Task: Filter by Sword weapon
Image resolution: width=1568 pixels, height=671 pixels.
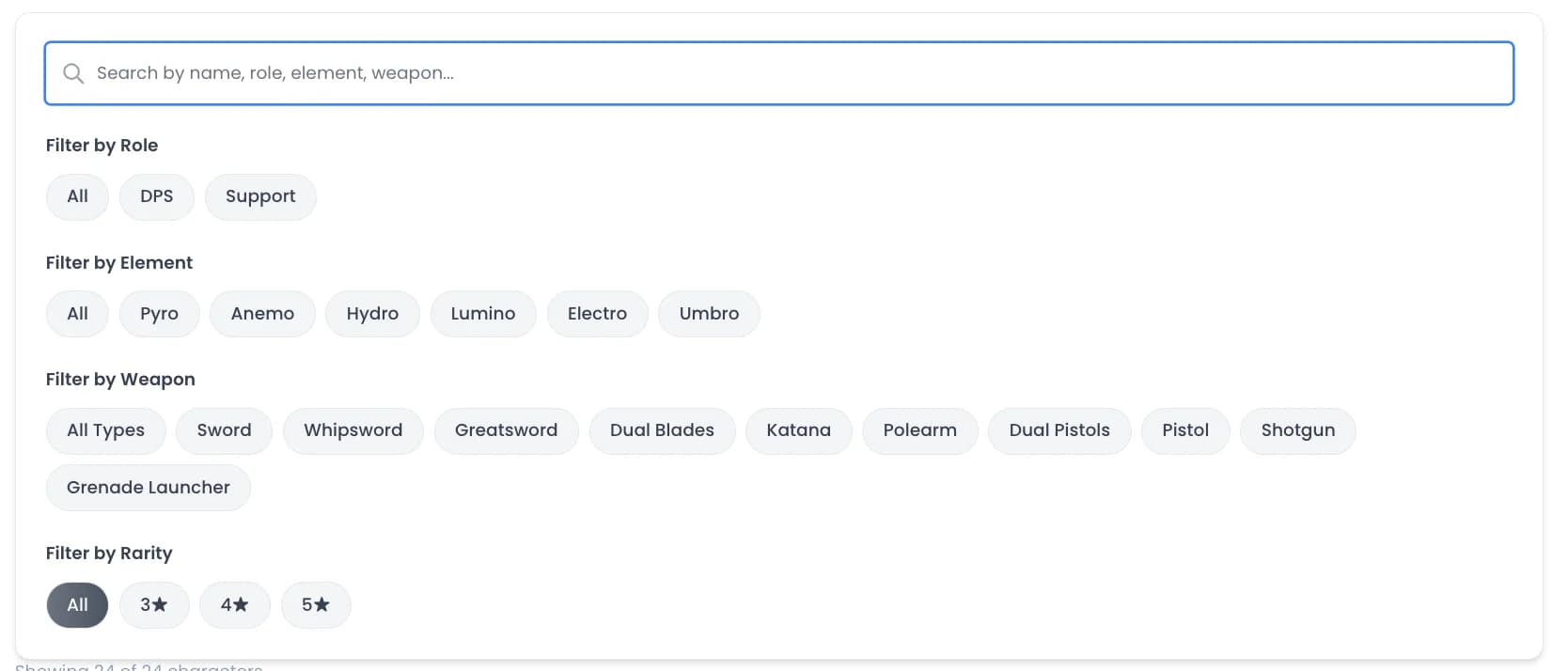Action: point(224,430)
